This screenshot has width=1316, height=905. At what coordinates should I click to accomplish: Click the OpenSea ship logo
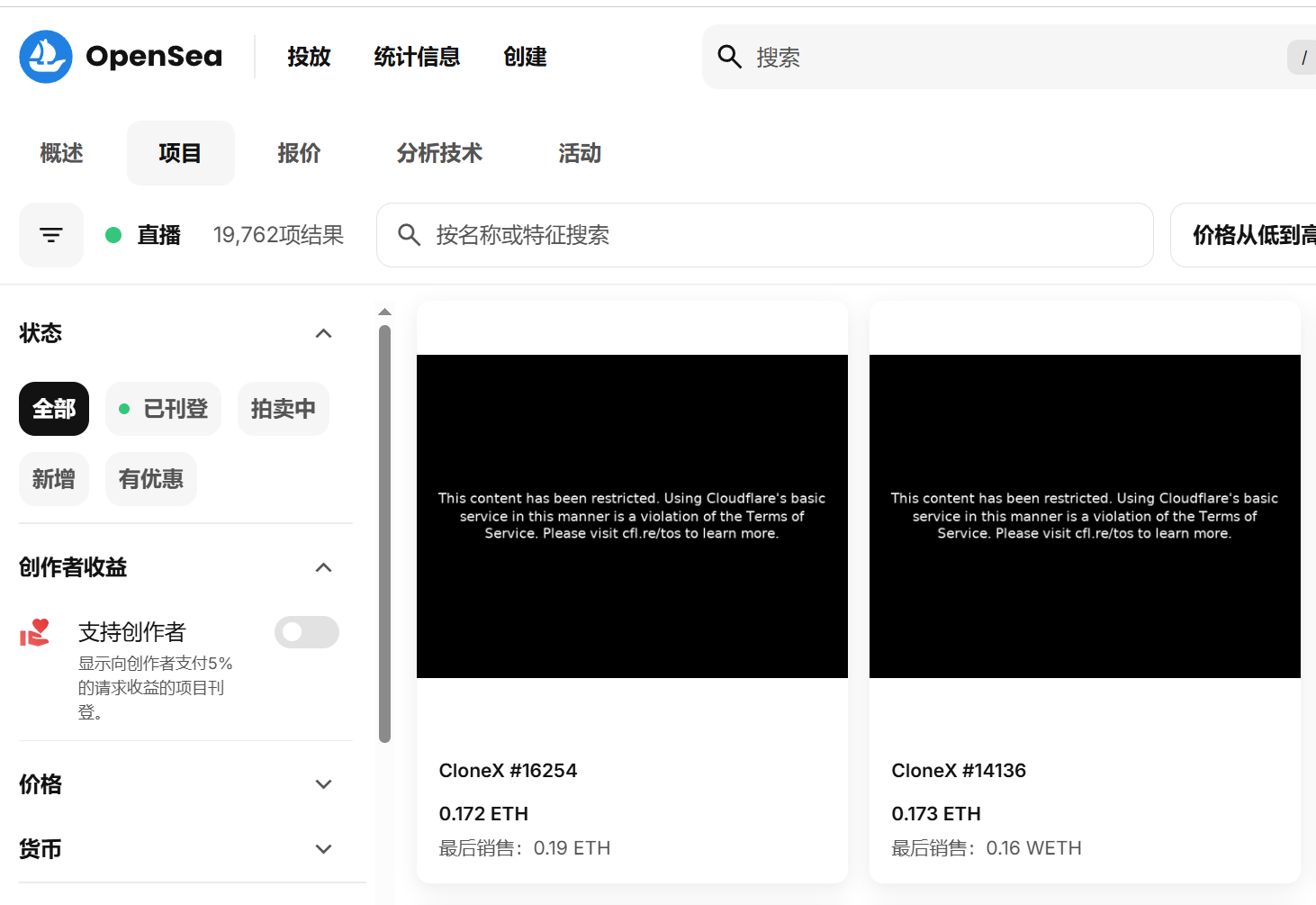point(46,57)
